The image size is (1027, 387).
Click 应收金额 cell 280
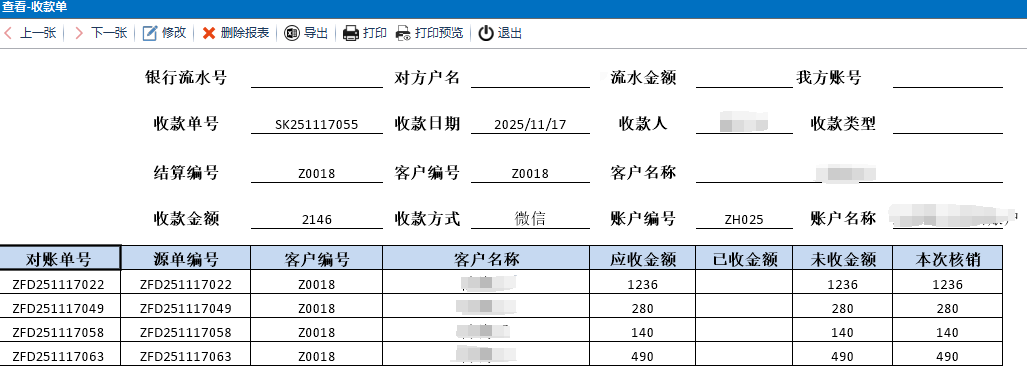(643, 306)
